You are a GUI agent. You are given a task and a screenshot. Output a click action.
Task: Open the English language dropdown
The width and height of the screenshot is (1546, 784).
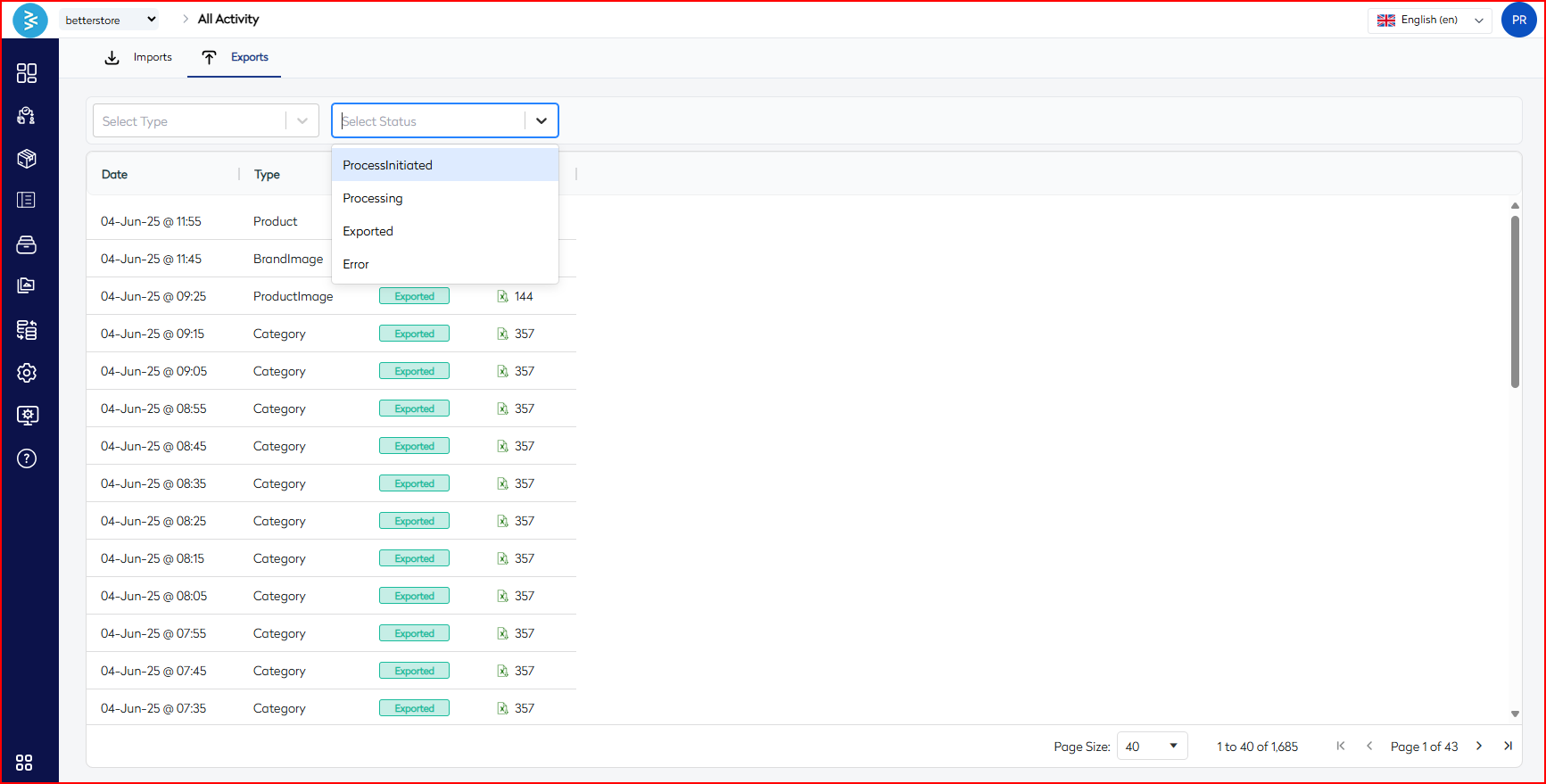1429,20
